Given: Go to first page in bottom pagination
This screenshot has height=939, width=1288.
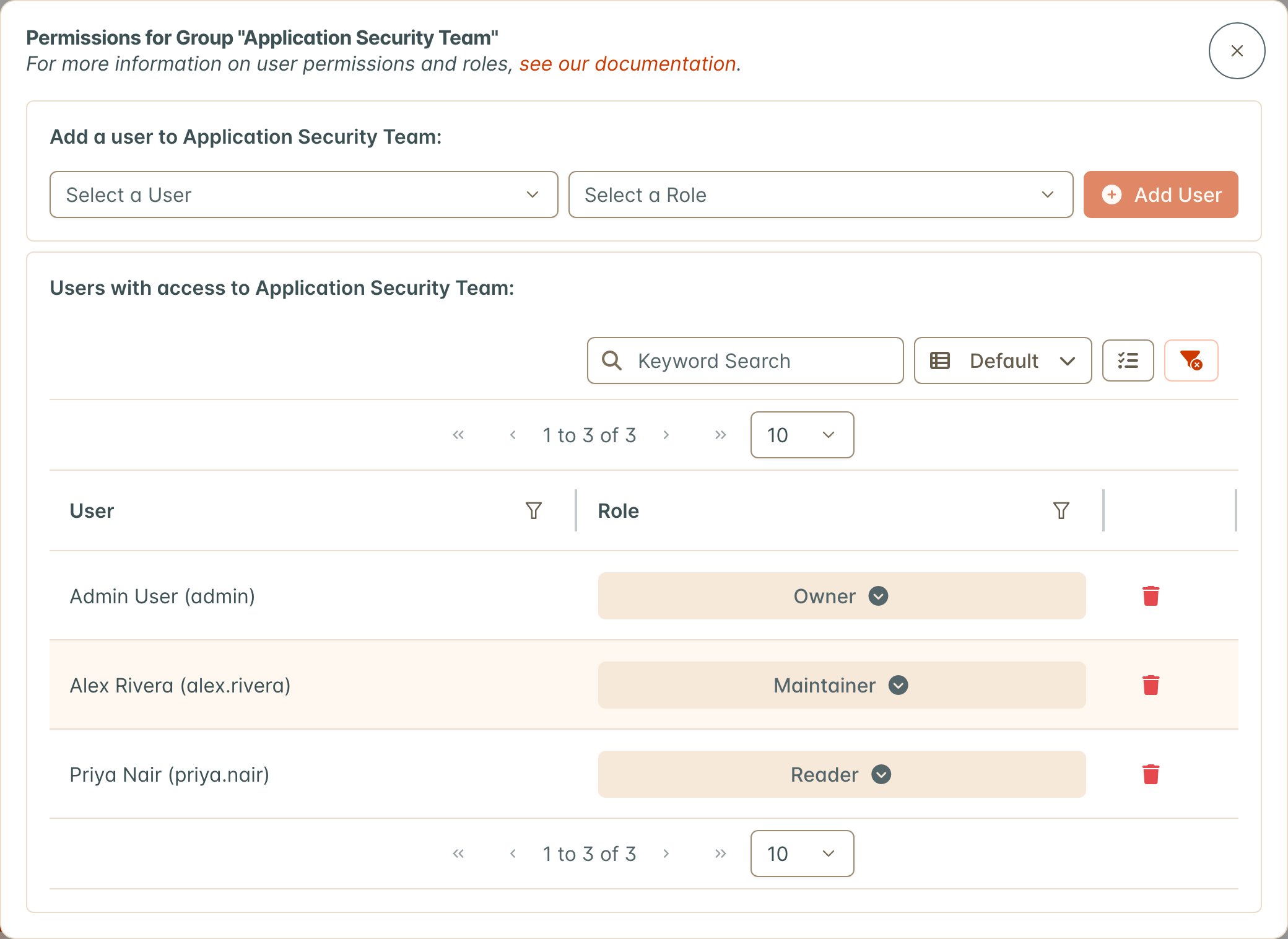Looking at the screenshot, I should [458, 854].
